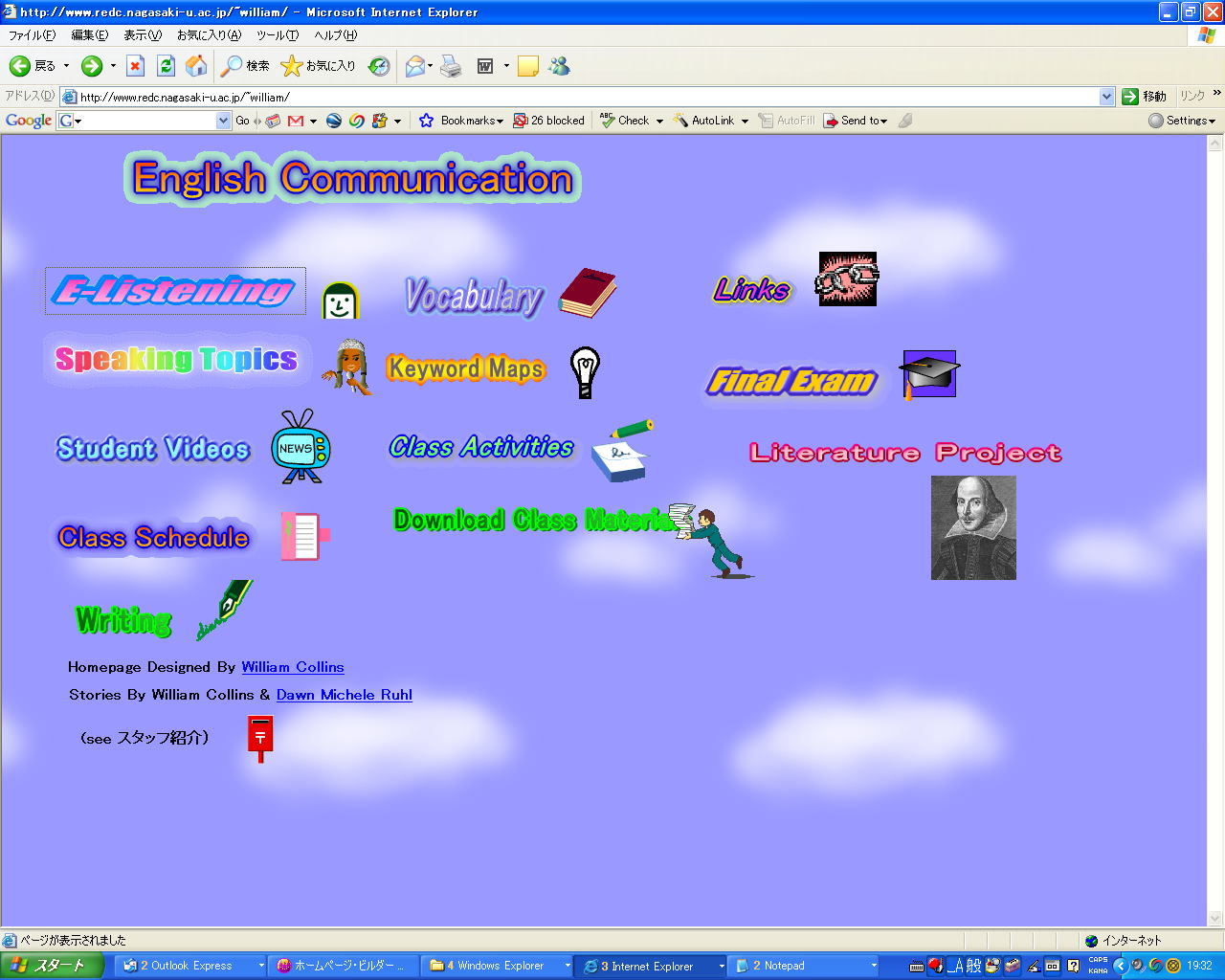Image resolution: width=1225 pixels, height=980 pixels.
Task: Open the ファイル(F) menu
Action: [x=32, y=35]
